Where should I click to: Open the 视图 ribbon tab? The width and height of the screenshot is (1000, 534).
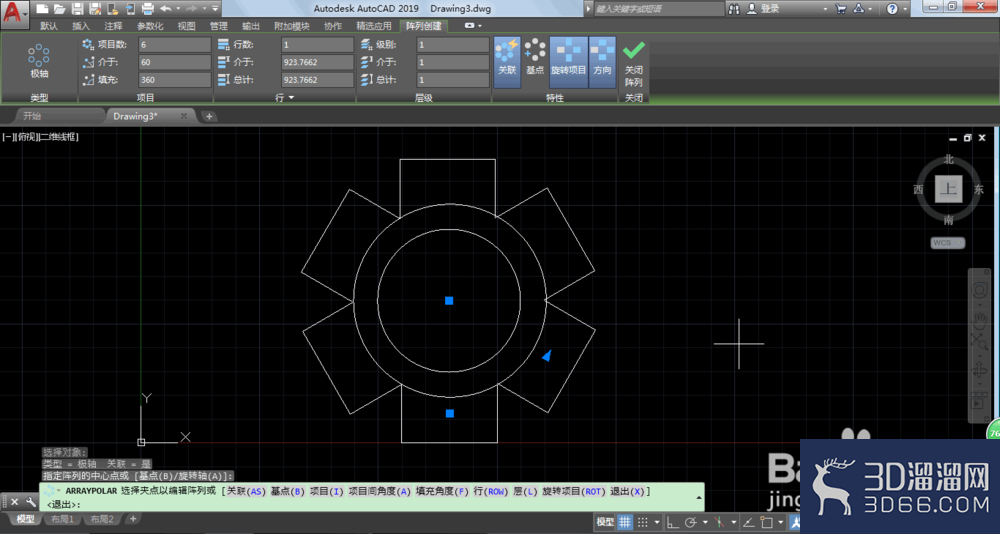click(x=186, y=26)
